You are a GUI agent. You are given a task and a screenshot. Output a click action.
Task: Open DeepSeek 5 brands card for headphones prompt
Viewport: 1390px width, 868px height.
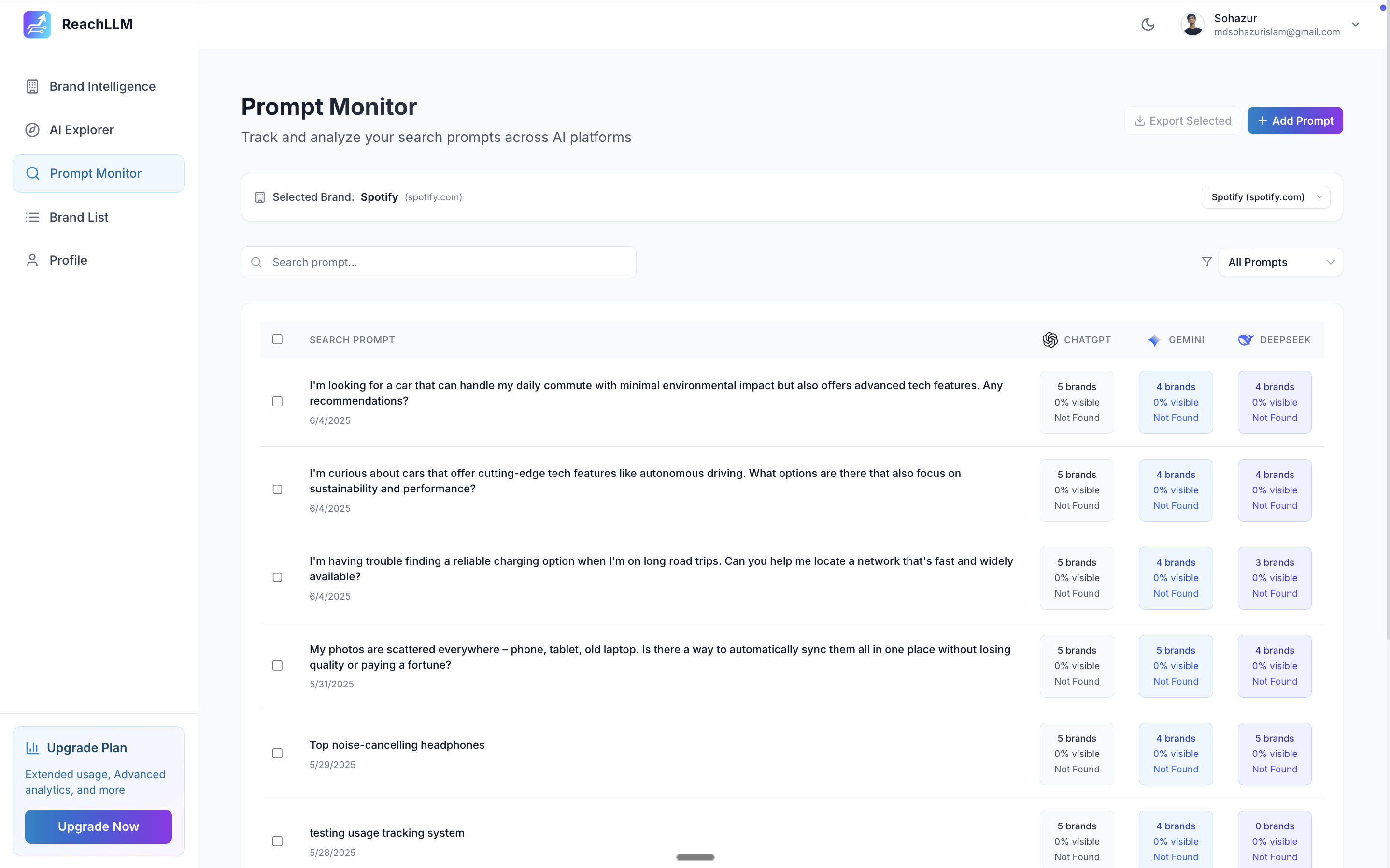click(1275, 754)
